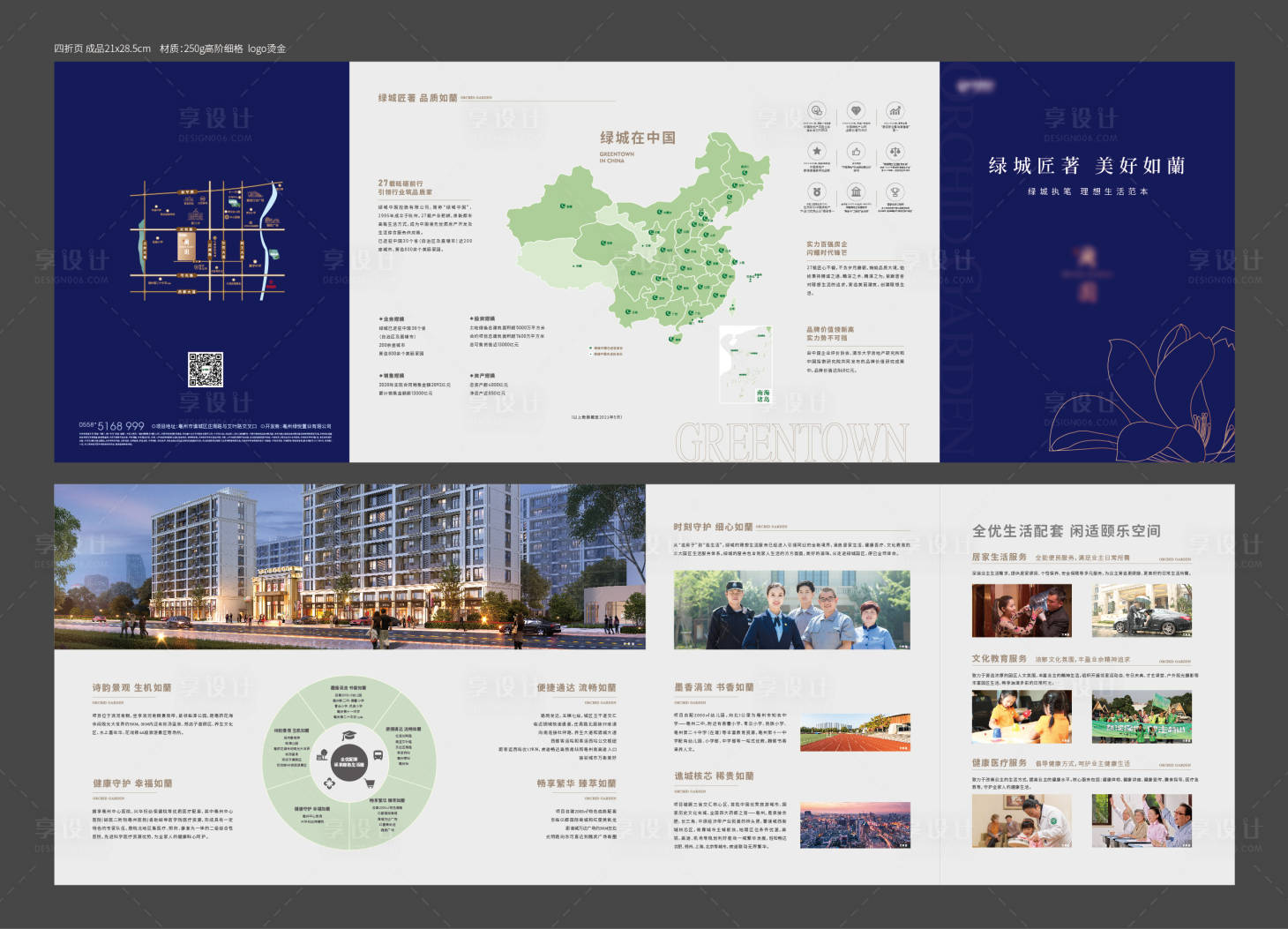Click the heading 绿城匠著 美好如蘭

(x=1086, y=166)
